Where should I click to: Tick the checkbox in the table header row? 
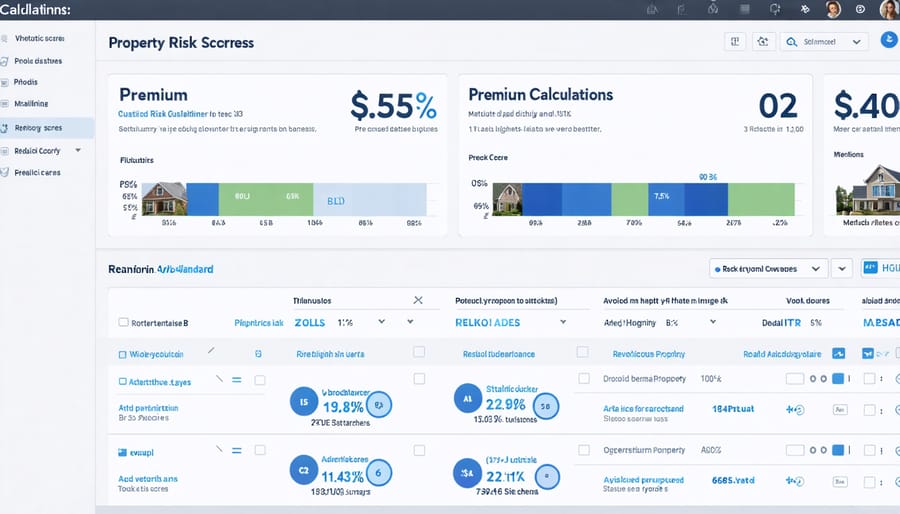pos(123,323)
